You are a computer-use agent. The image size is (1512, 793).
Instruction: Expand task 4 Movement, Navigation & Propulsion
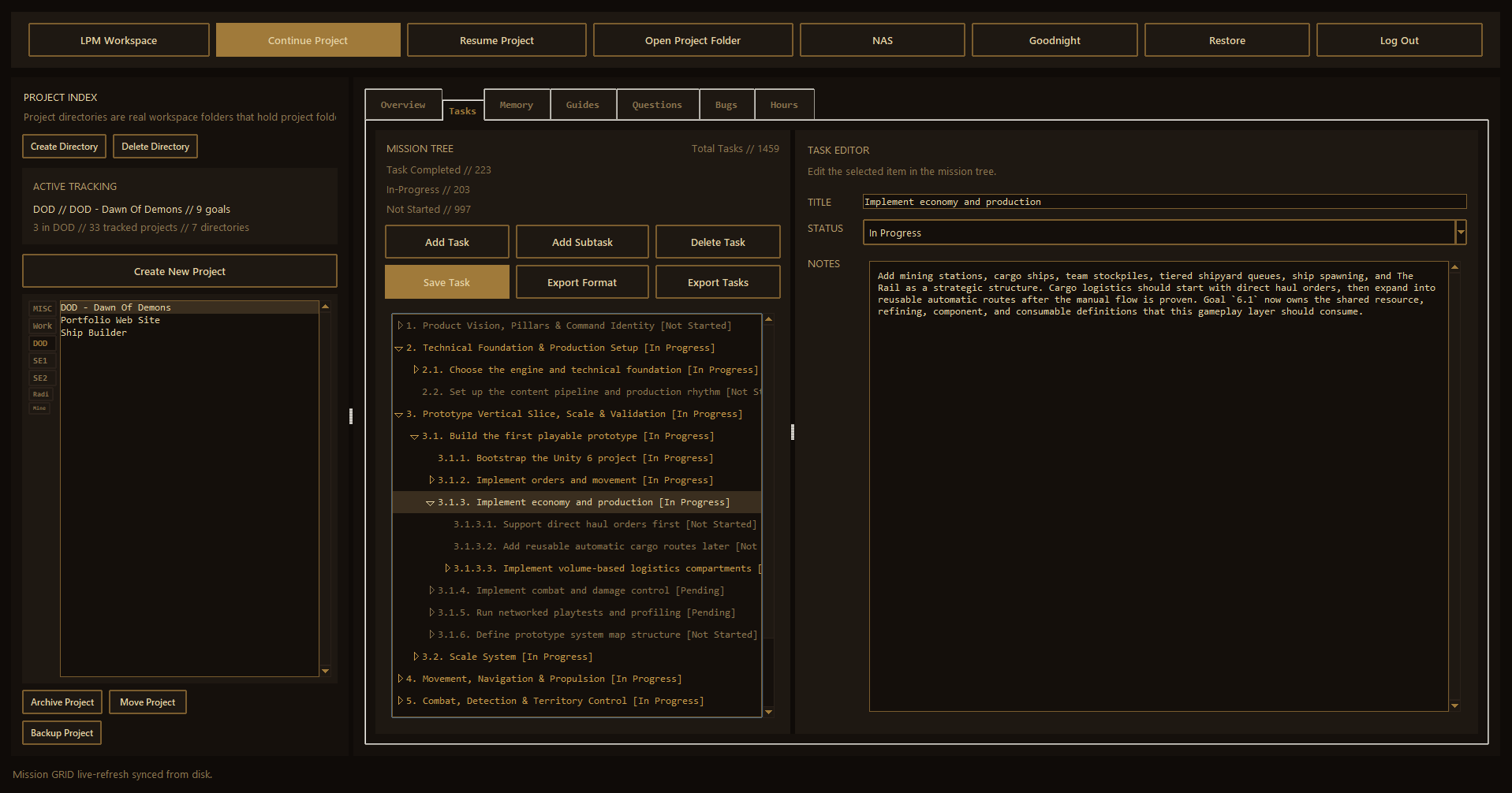pos(400,679)
